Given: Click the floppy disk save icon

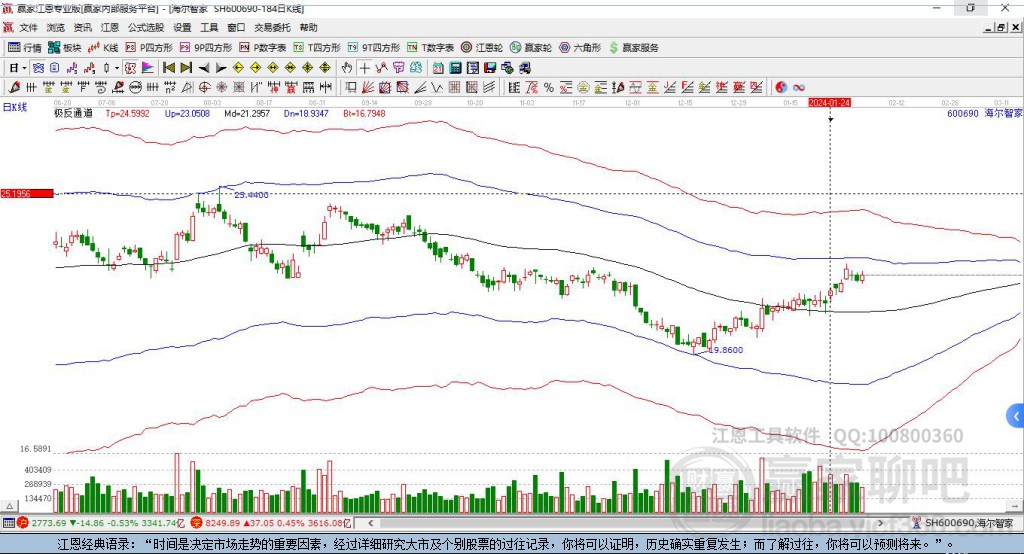Looking at the screenshot, I should 490,68.
